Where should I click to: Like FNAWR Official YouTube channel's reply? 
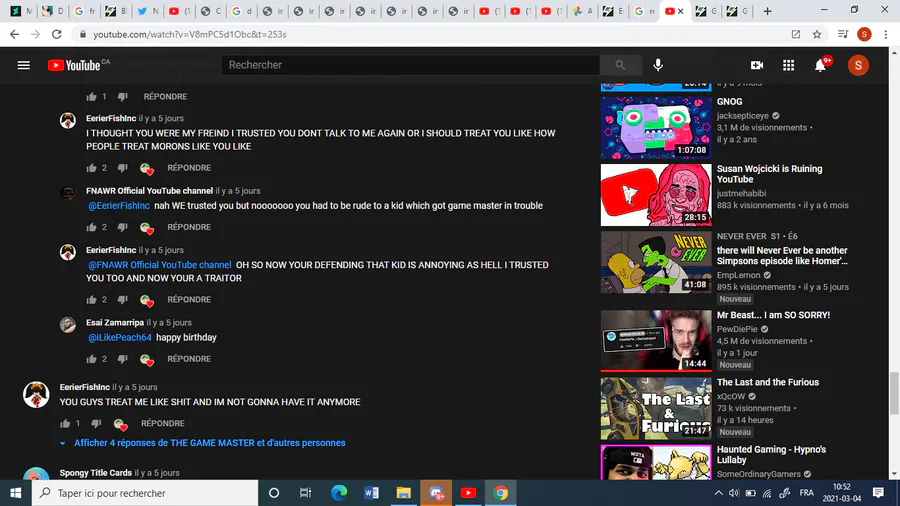point(91,227)
